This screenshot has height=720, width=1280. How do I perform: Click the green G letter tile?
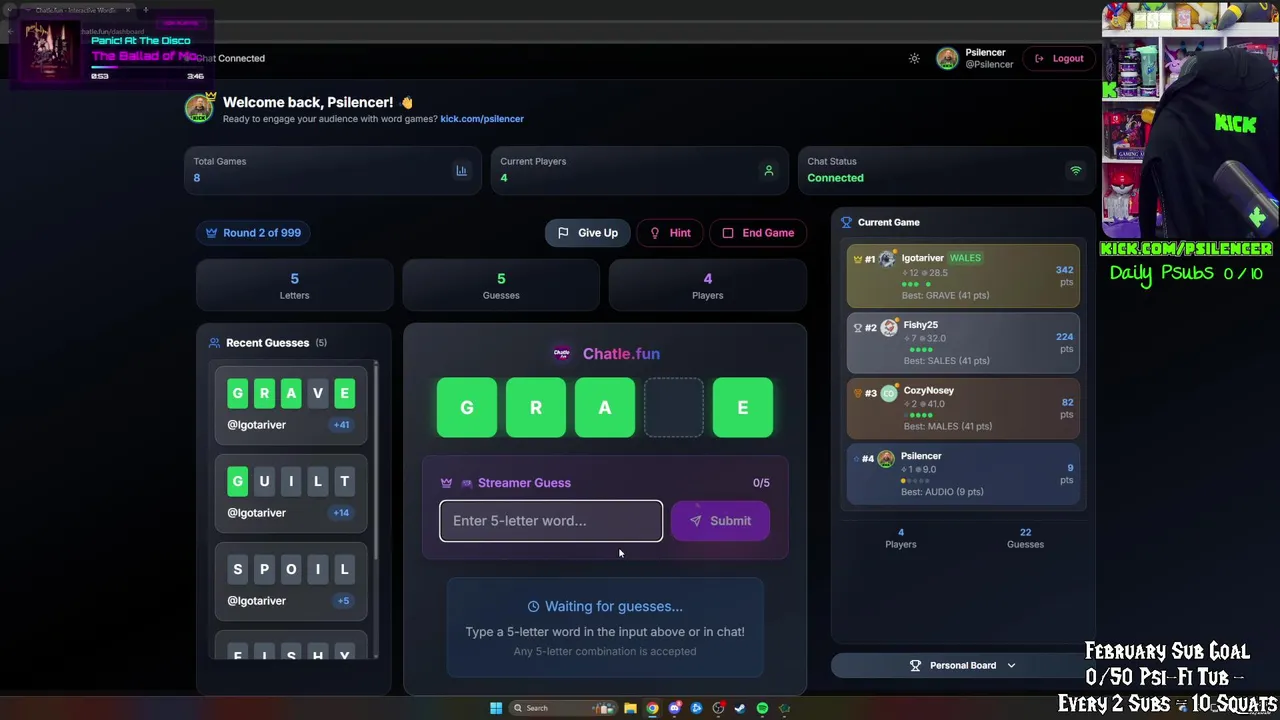[467, 408]
